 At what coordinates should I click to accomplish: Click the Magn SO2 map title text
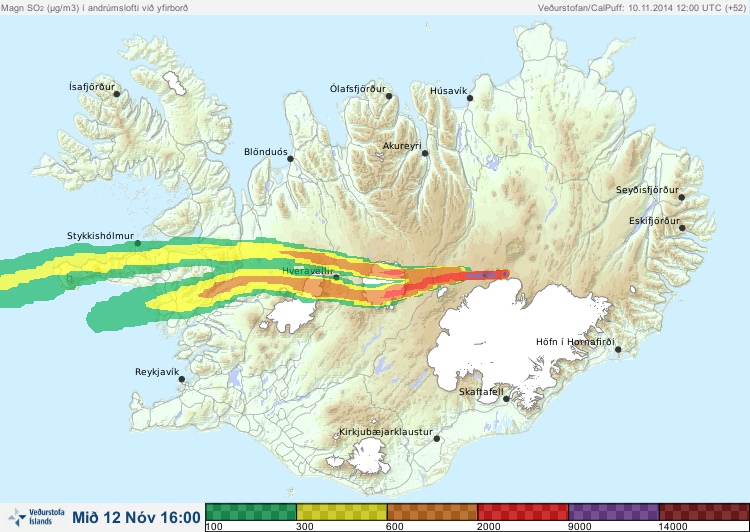[94, 8]
